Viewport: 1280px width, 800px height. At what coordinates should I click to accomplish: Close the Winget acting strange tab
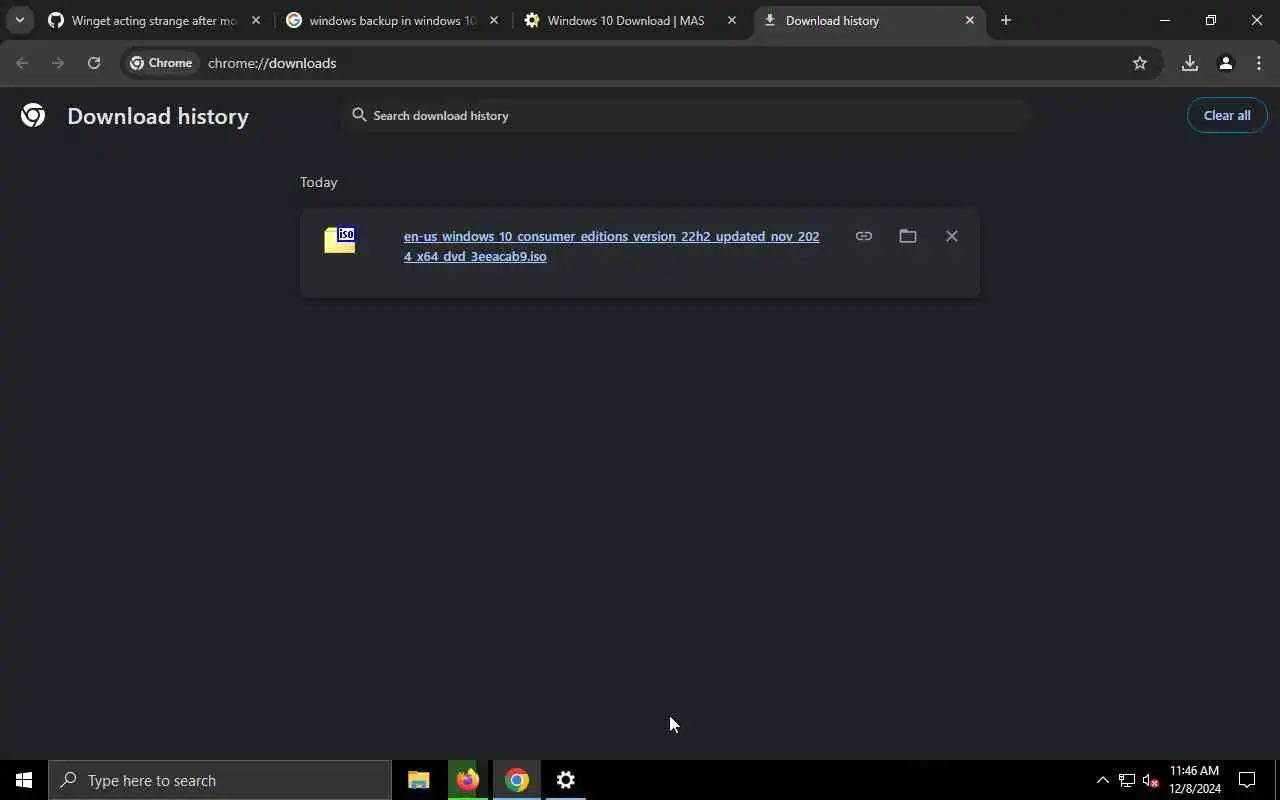pos(256,20)
